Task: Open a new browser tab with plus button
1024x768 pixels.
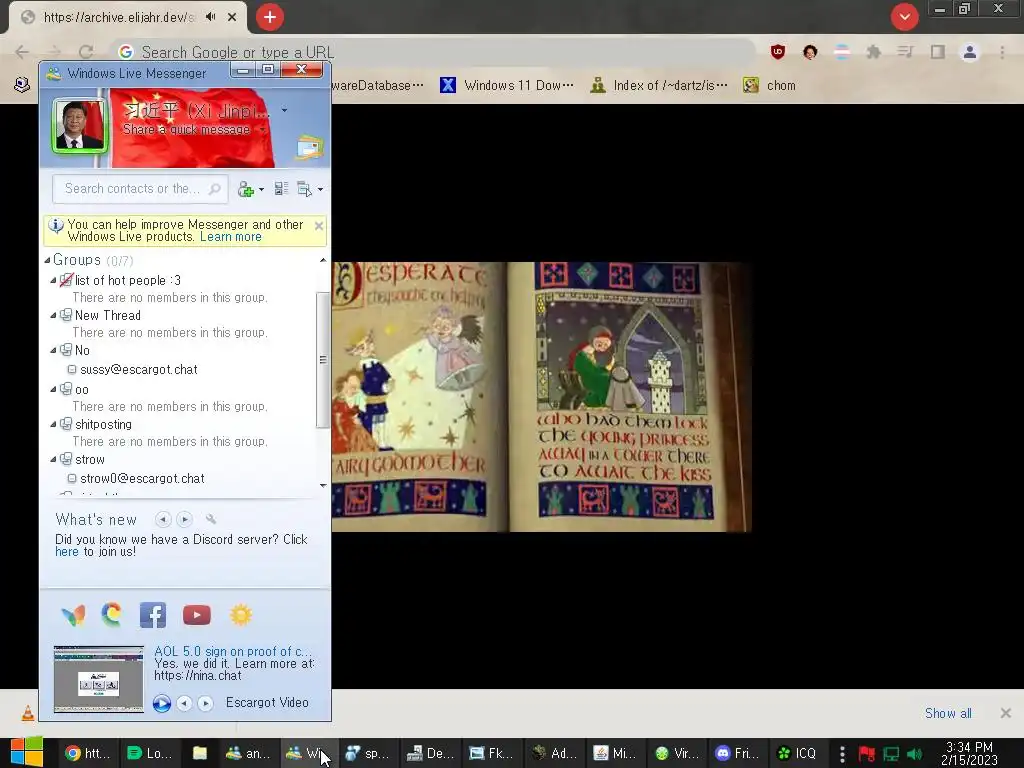Action: click(270, 17)
